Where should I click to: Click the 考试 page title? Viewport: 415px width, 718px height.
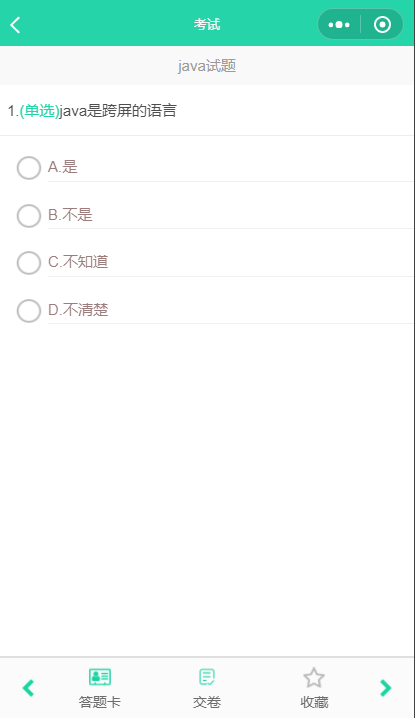tap(207, 24)
